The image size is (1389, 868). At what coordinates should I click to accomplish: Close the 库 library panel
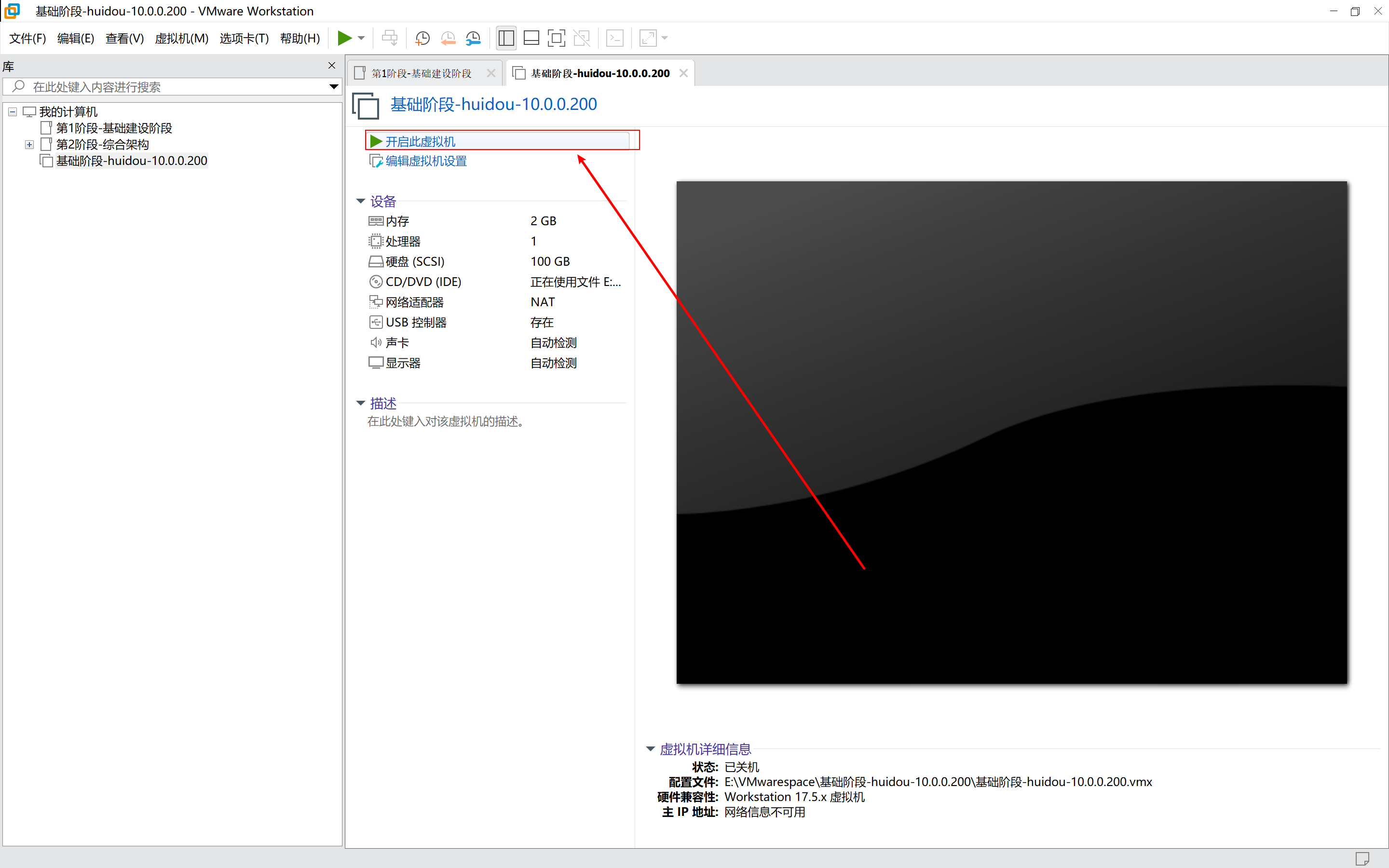tap(331, 66)
